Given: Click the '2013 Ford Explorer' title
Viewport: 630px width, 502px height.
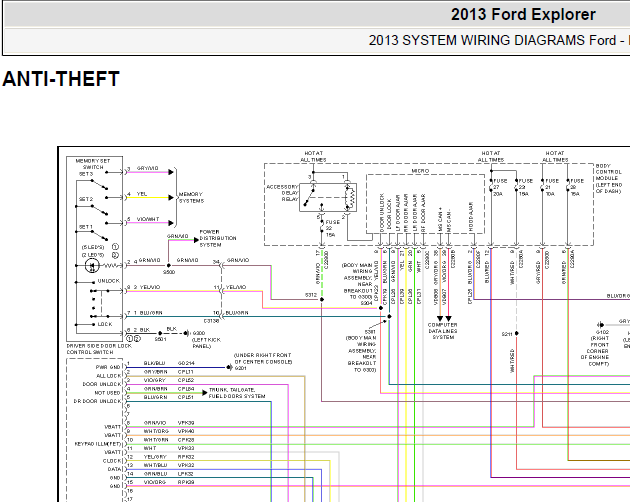Looking at the screenshot, I should 523,15.
